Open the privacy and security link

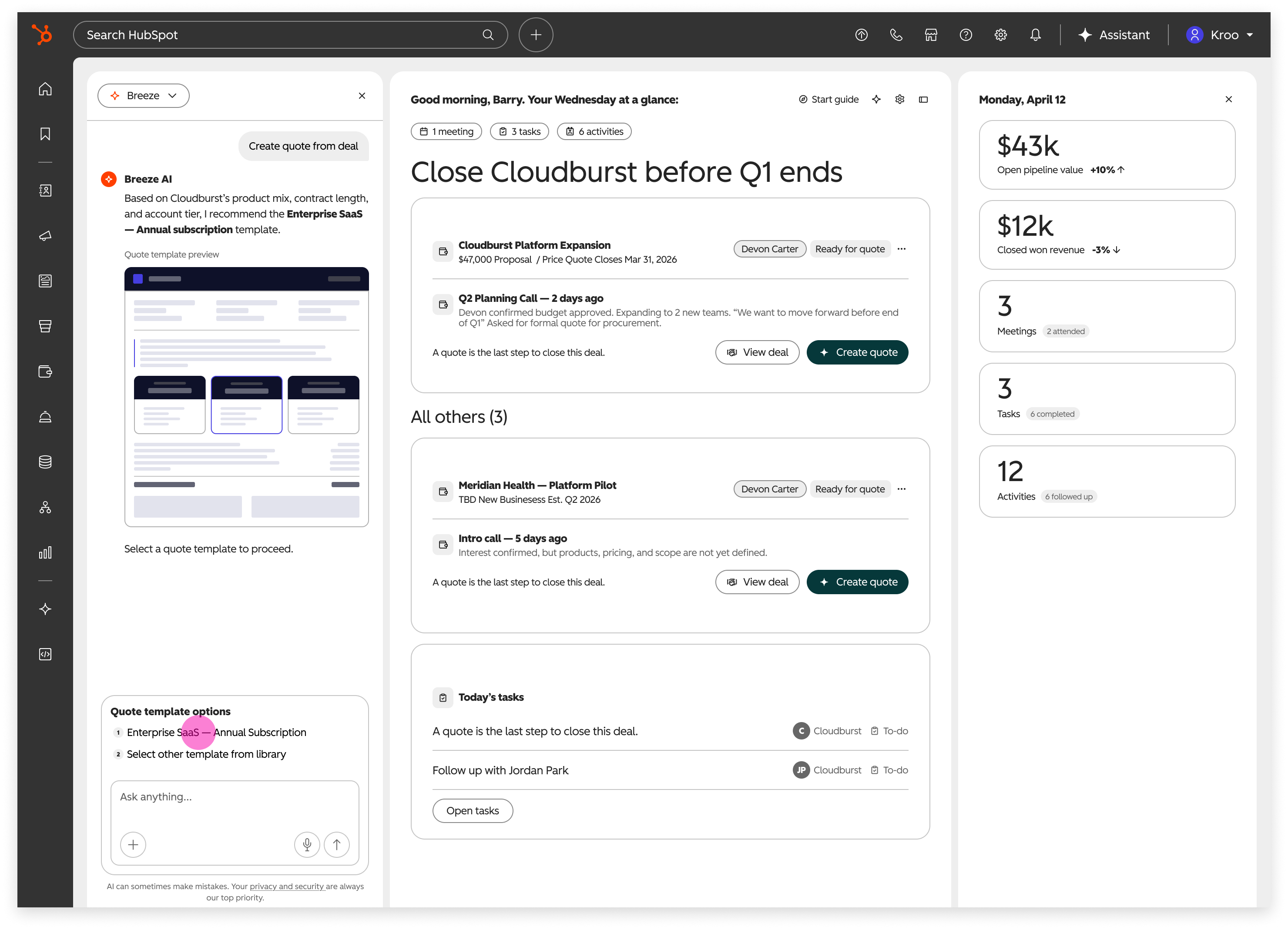pyautogui.click(x=287, y=886)
